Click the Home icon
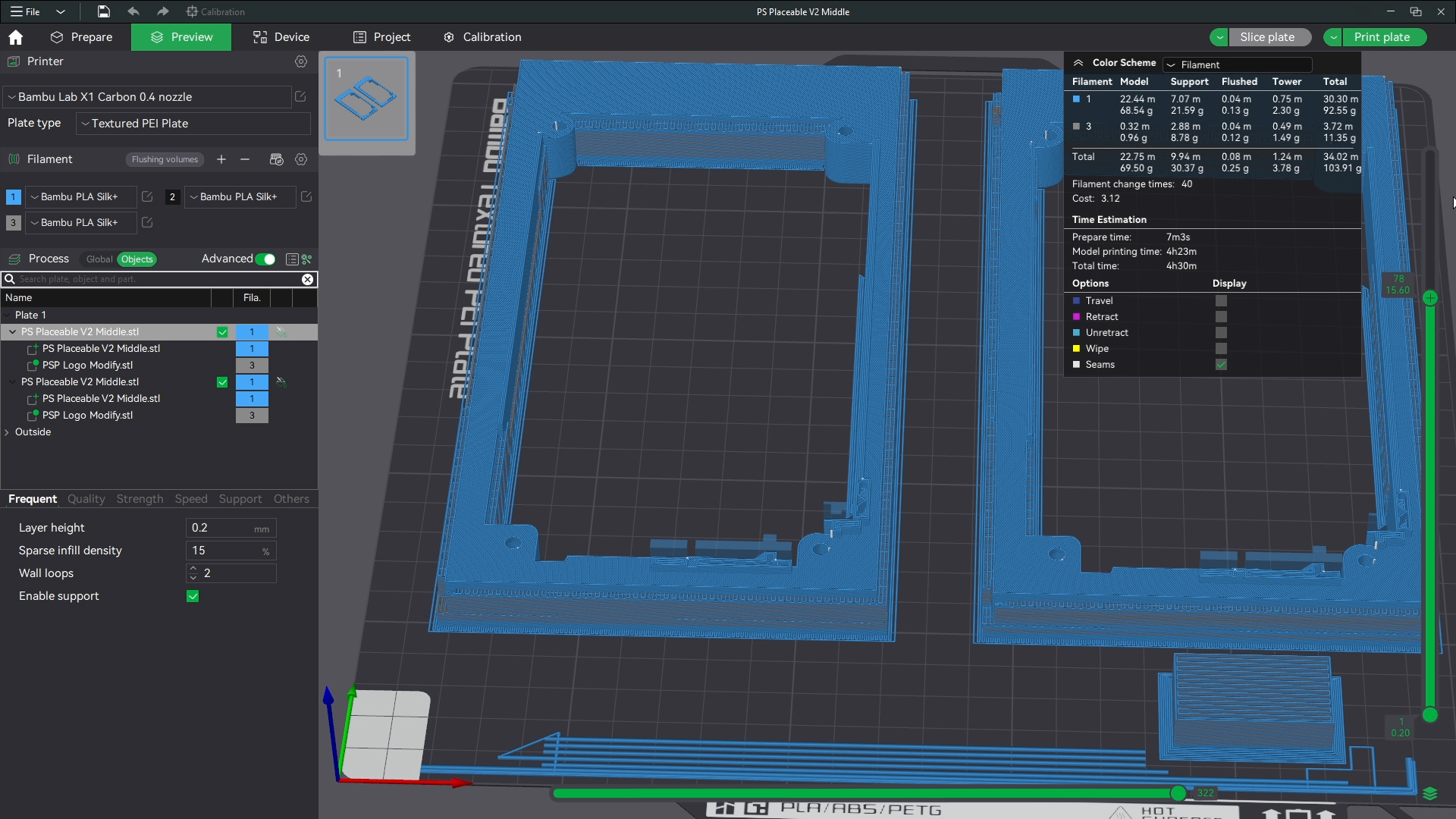 (15, 37)
